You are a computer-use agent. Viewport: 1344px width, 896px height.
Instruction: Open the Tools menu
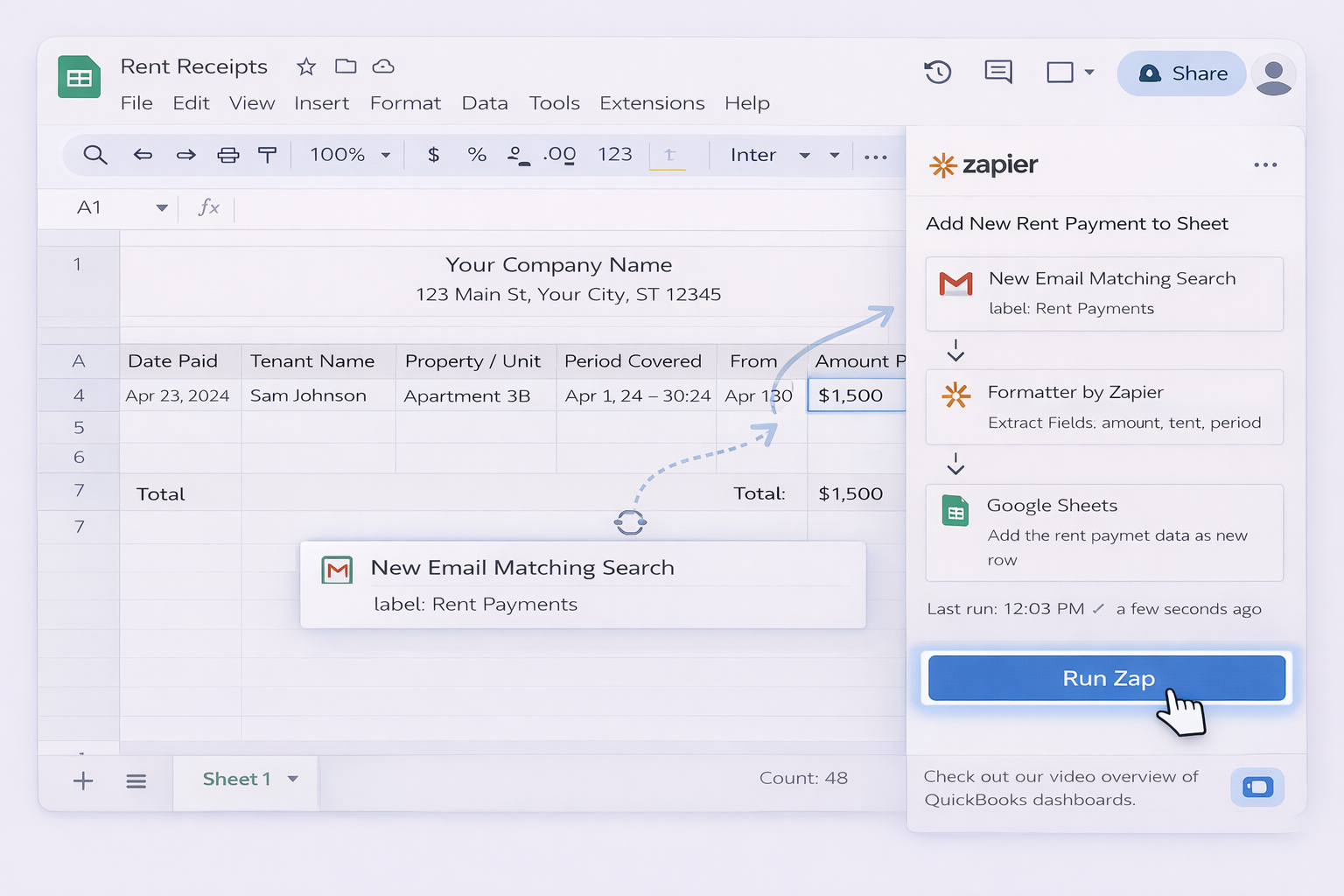[554, 103]
